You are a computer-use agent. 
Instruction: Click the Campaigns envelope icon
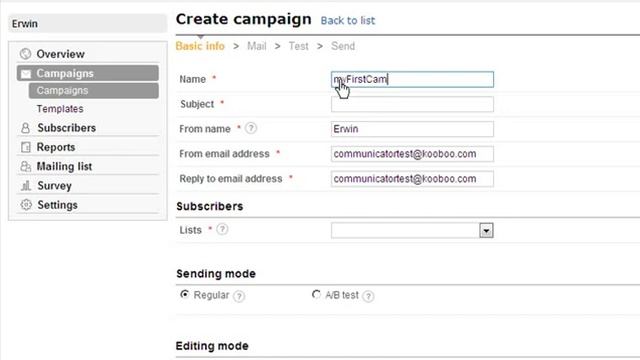coord(26,74)
